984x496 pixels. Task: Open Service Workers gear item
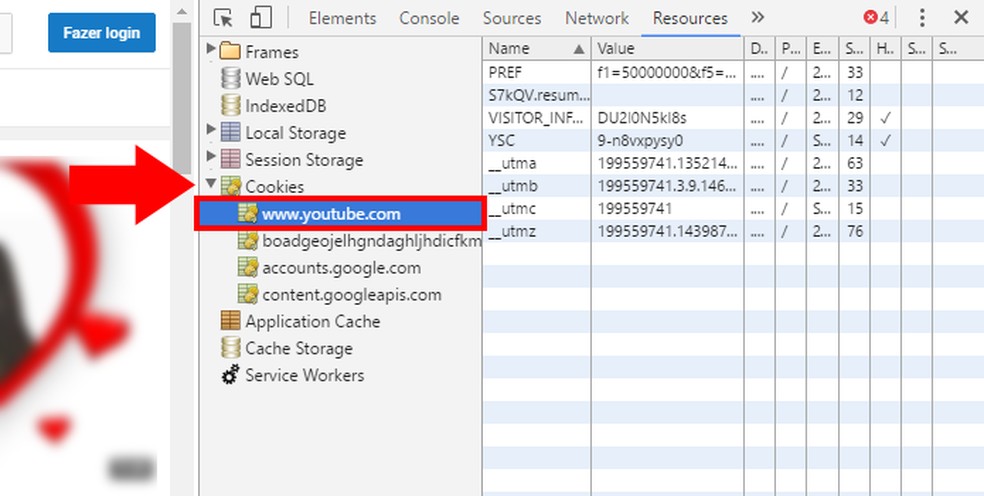[x=304, y=376]
